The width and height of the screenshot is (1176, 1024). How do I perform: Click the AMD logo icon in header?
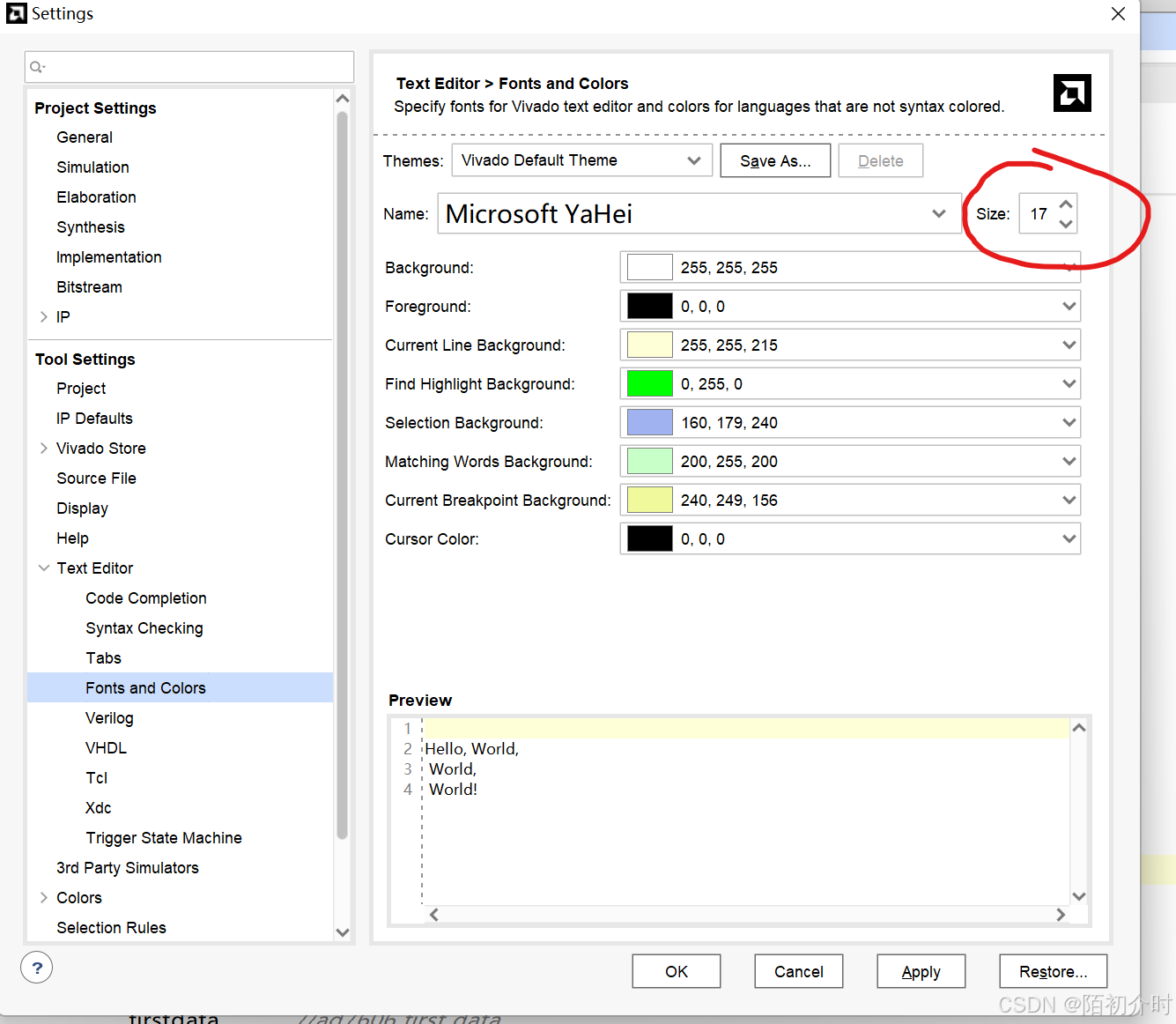coord(1072,93)
